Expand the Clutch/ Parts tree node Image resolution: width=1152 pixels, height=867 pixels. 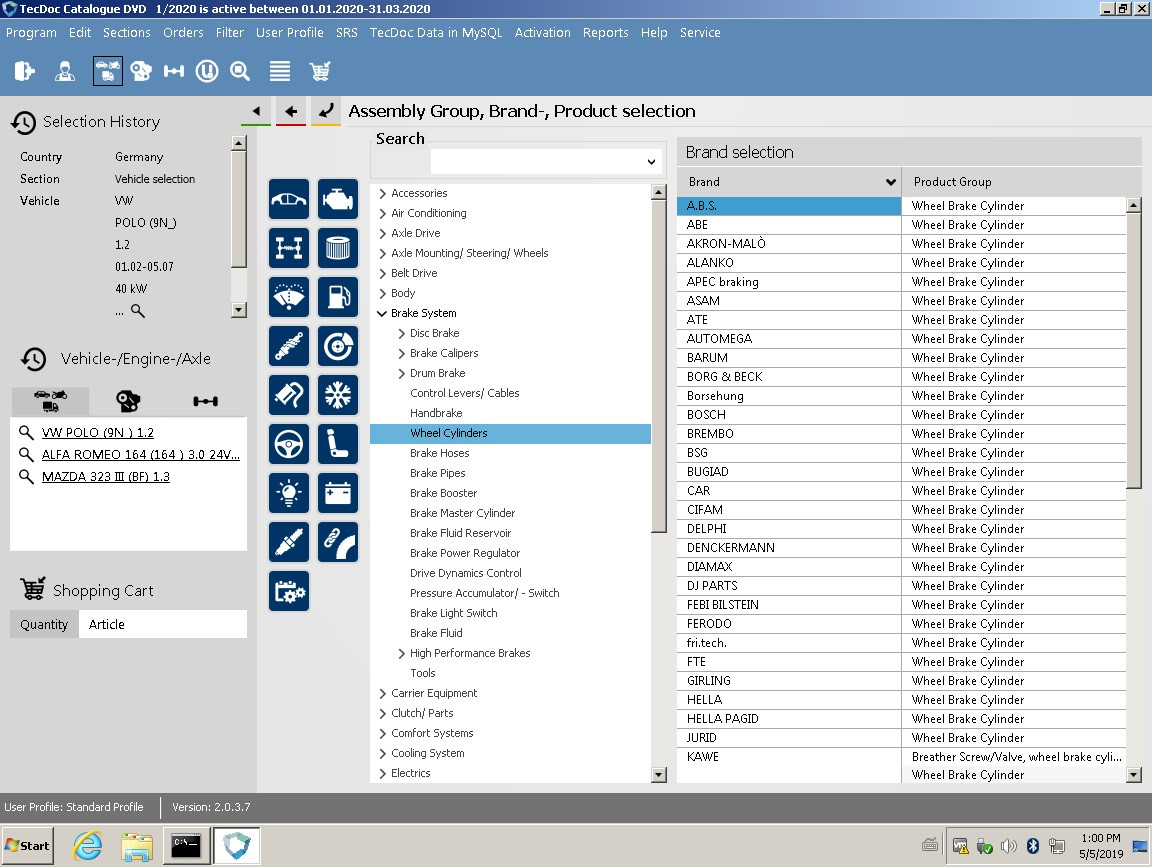382,713
